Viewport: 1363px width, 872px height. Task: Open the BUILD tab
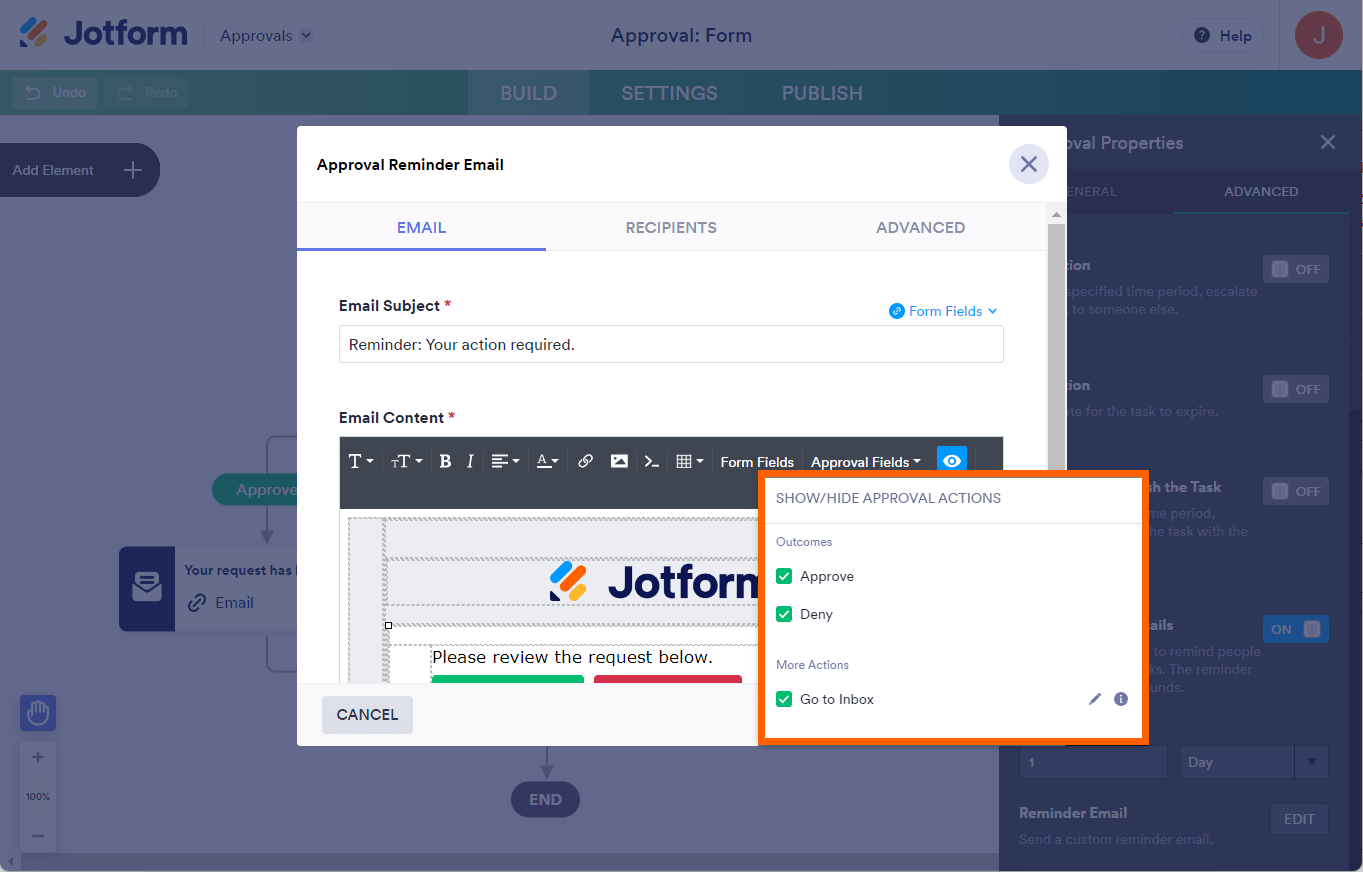pos(528,93)
